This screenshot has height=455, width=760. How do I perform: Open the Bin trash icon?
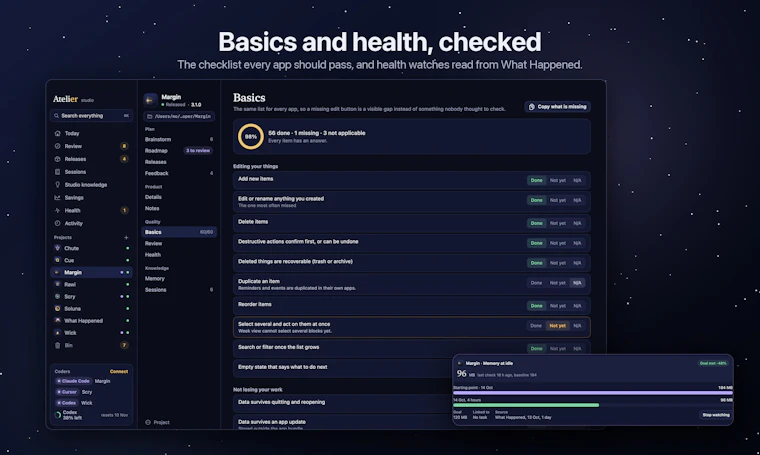(58, 345)
